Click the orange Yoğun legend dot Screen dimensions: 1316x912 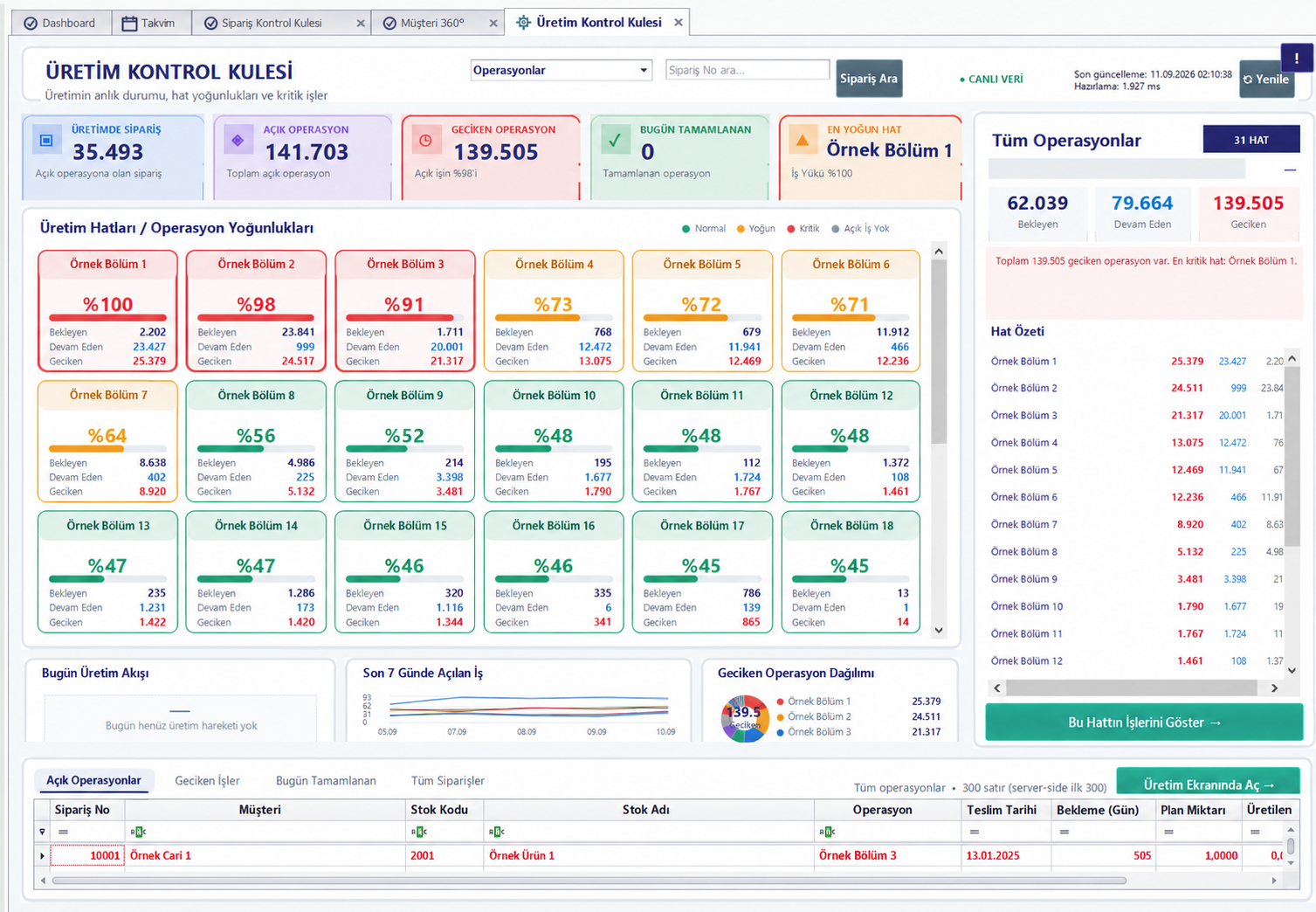click(x=741, y=229)
